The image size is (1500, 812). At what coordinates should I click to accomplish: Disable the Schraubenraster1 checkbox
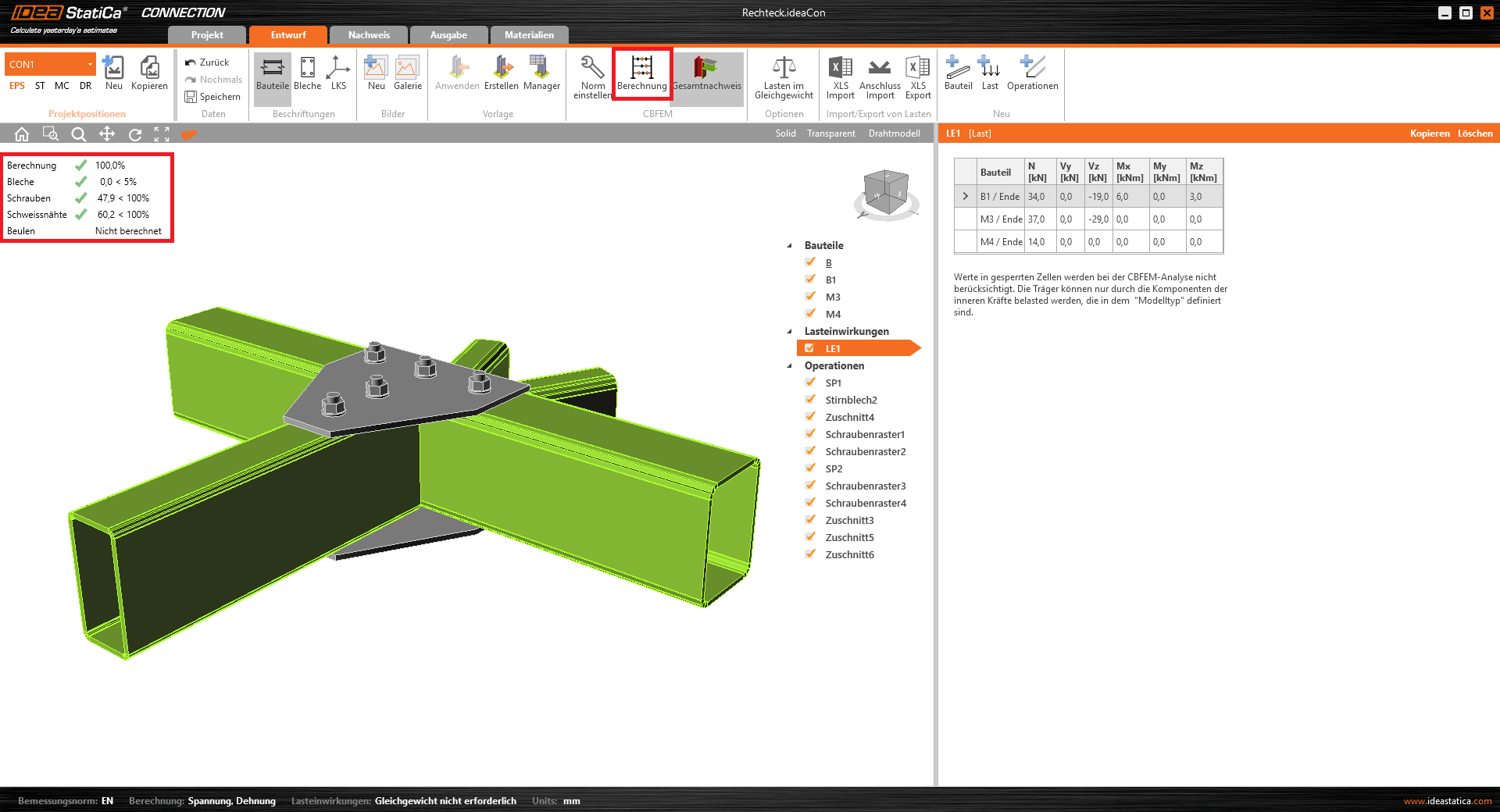click(x=810, y=434)
